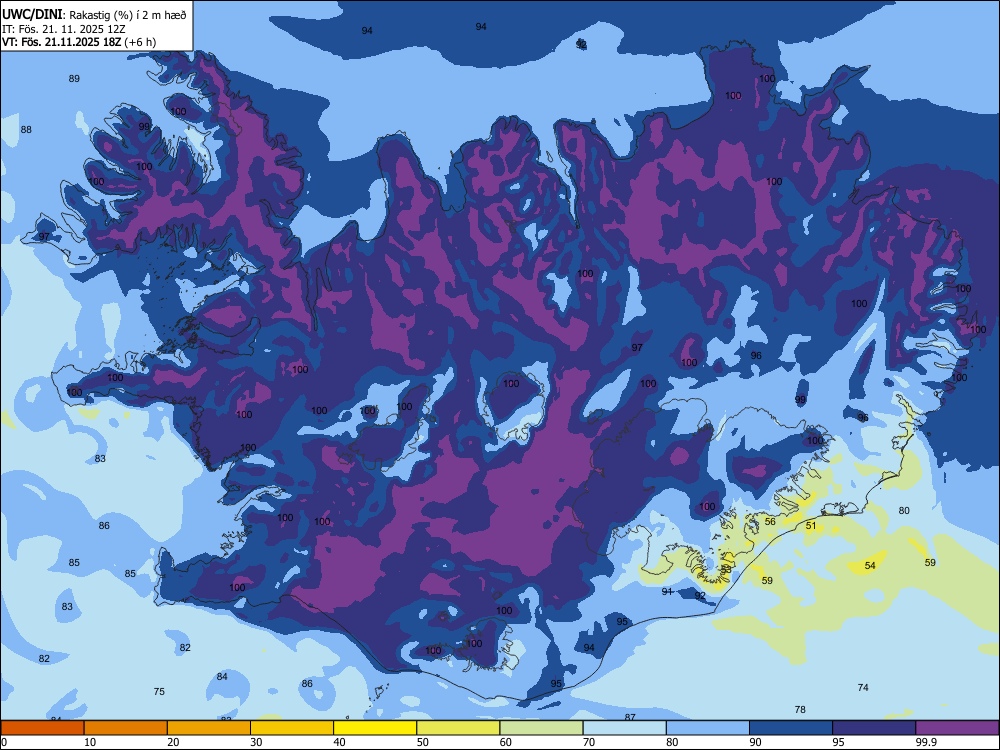Click the '10' tick label in the legend
This screenshot has height=750, width=1000.
point(90,742)
